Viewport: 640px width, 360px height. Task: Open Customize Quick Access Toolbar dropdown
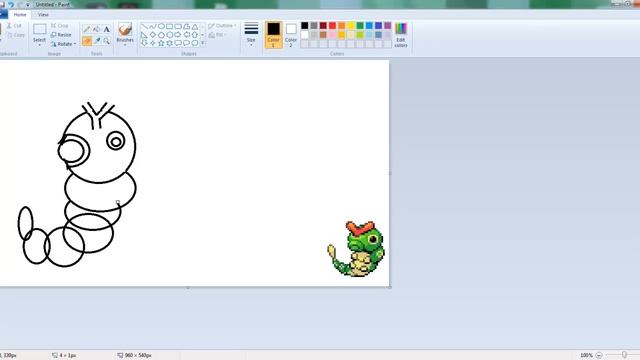point(28,4)
